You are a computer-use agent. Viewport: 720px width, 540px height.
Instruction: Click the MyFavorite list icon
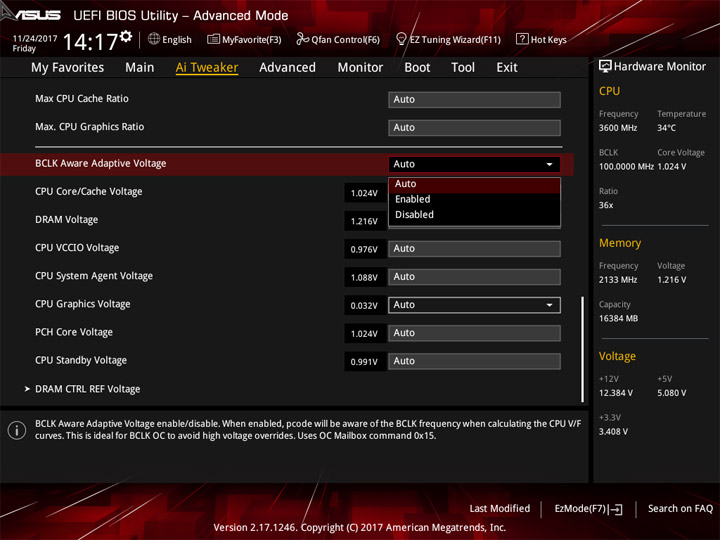[213, 39]
